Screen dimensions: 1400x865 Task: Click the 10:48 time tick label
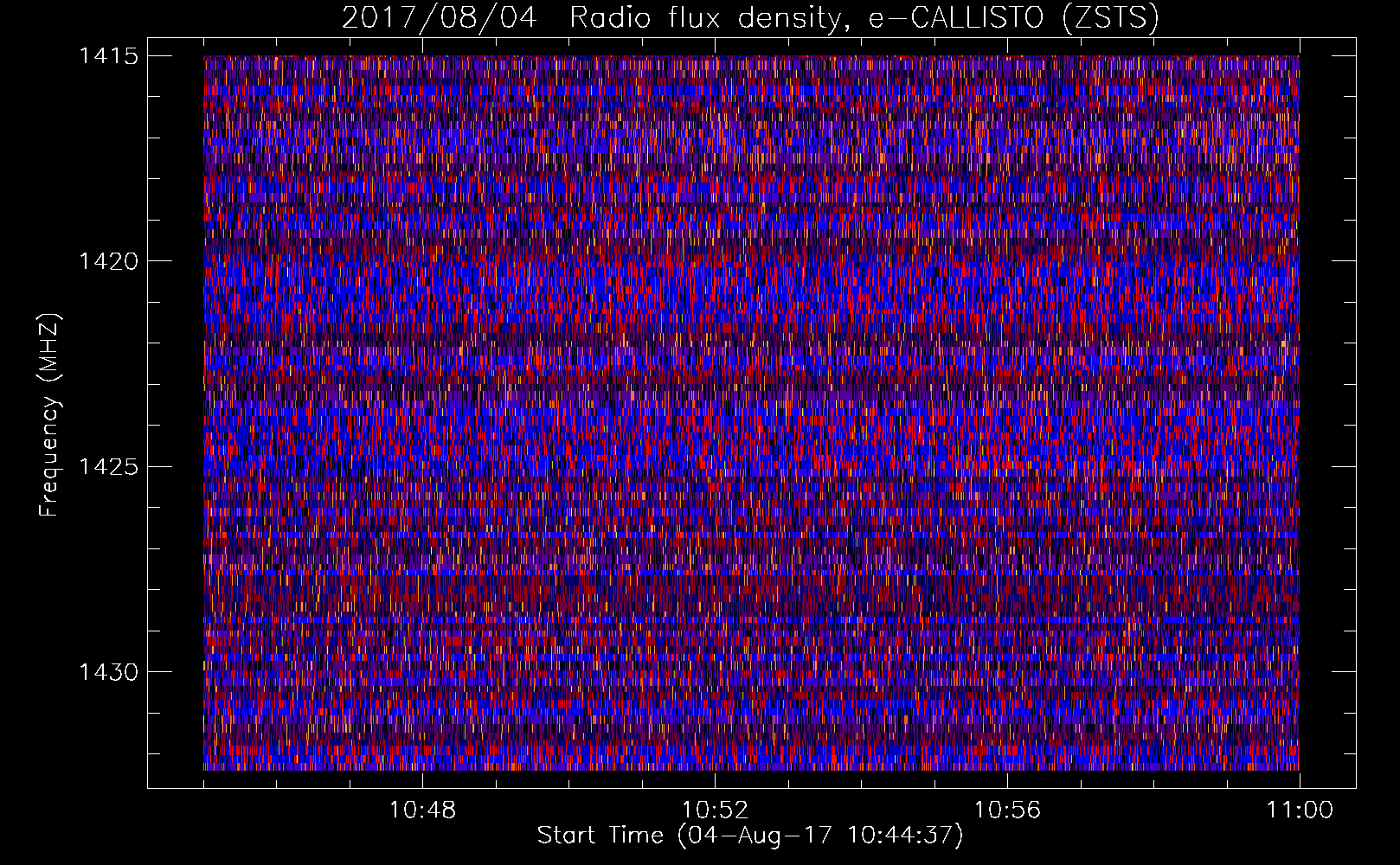click(422, 811)
